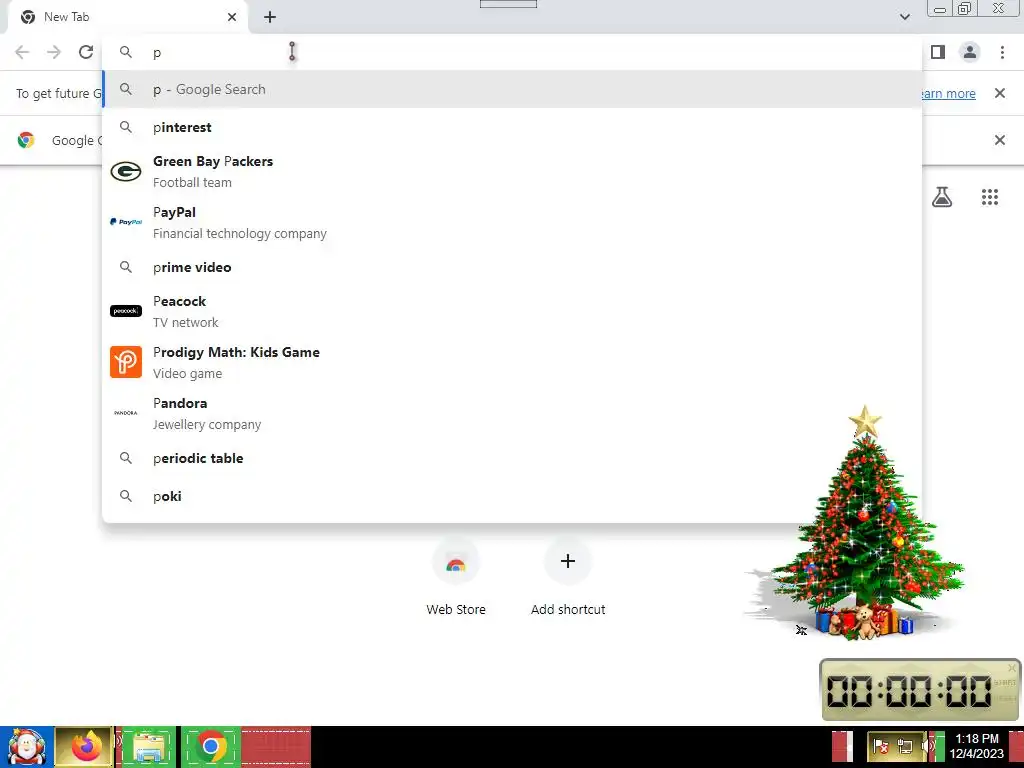Click the network tray icon
Image resolution: width=1024 pixels, height=768 pixels.
[904, 746]
